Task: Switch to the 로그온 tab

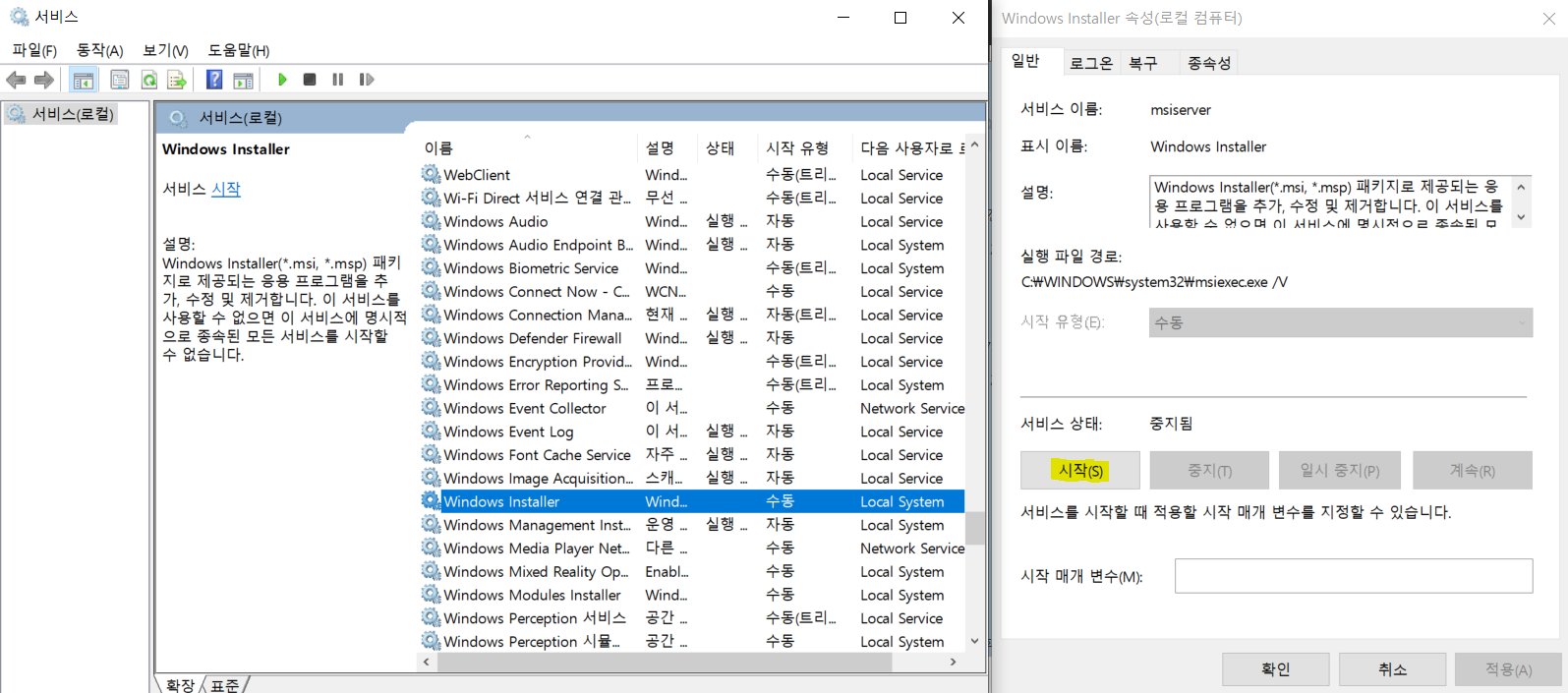Action: 1090,63
